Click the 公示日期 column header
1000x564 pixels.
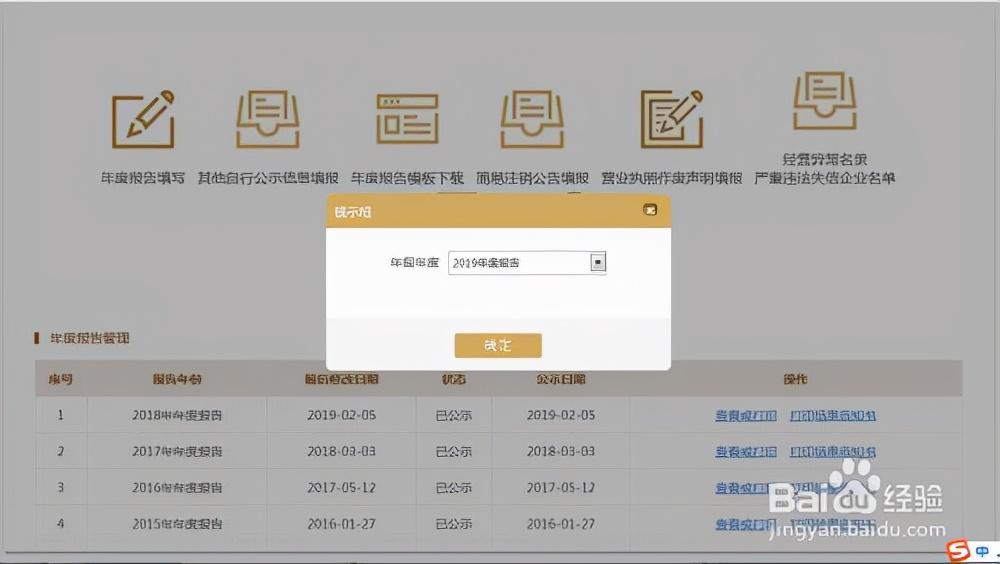point(561,379)
